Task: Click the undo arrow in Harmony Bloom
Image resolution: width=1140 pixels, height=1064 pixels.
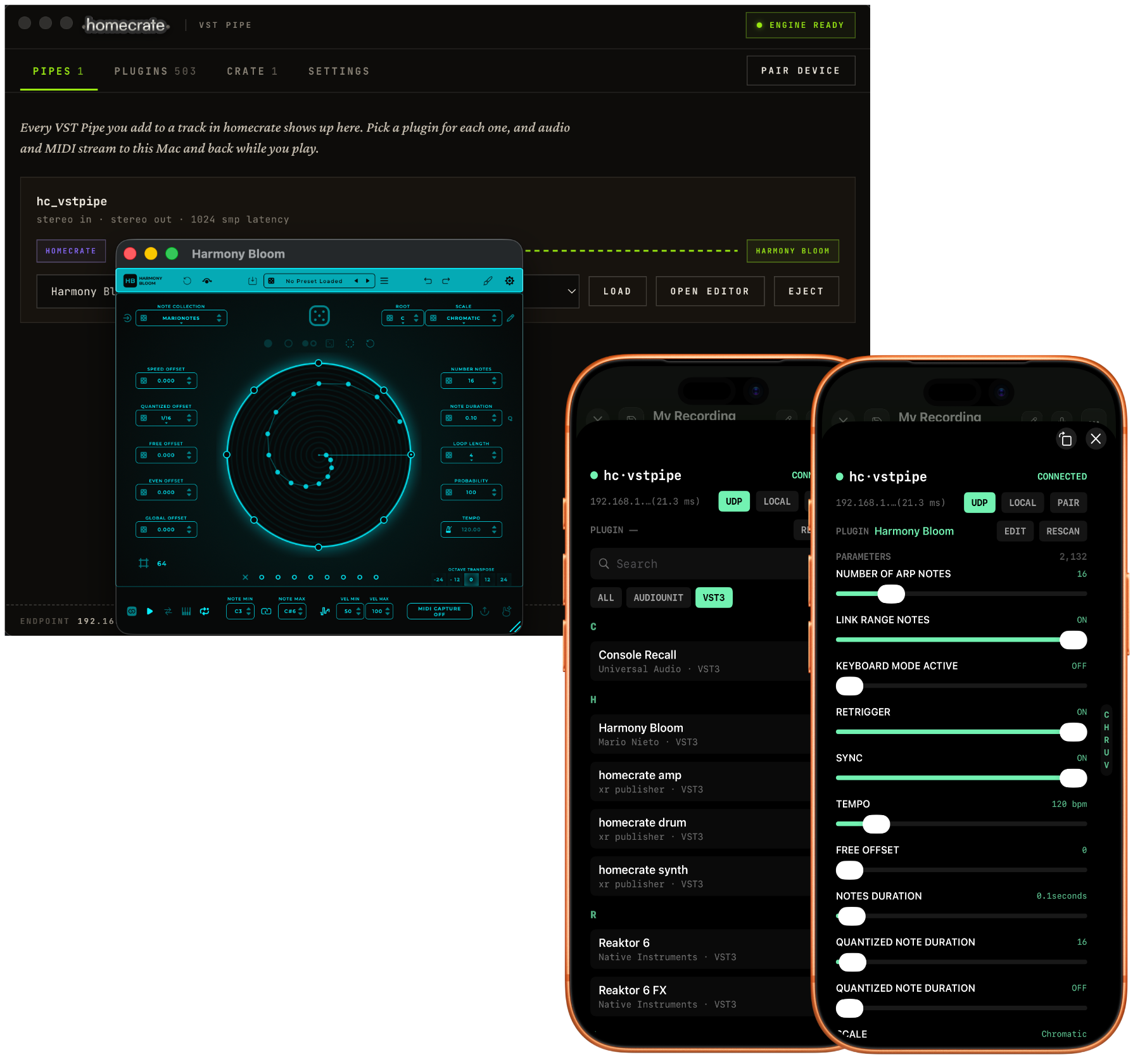Action: pos(427,281)
